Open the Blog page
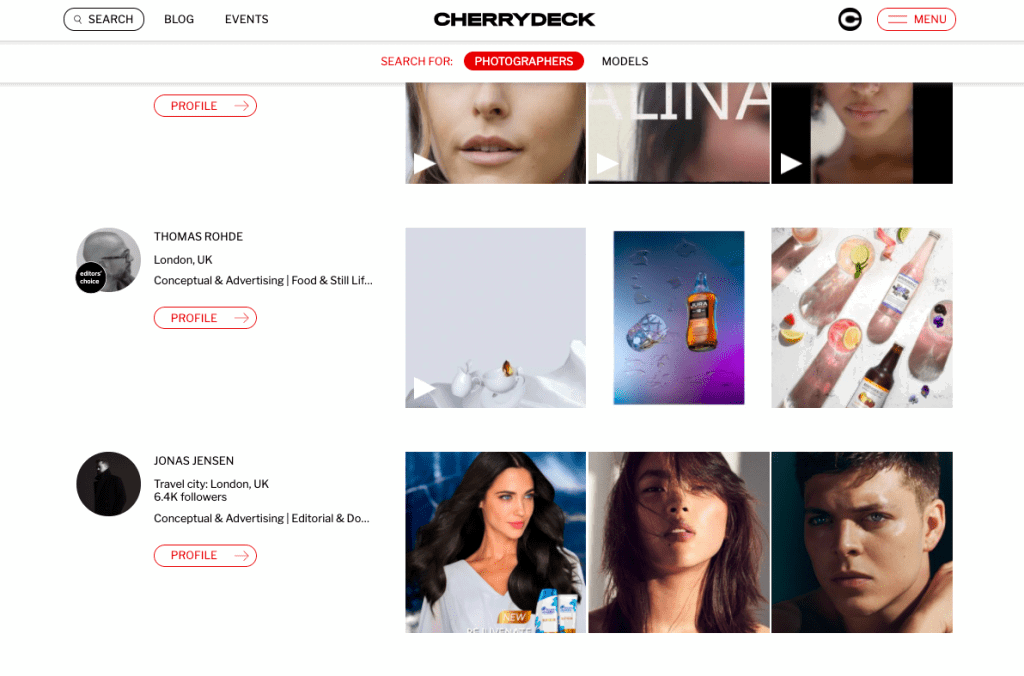The width and height of the screenshot is (1024, 676). pos(179,20)
